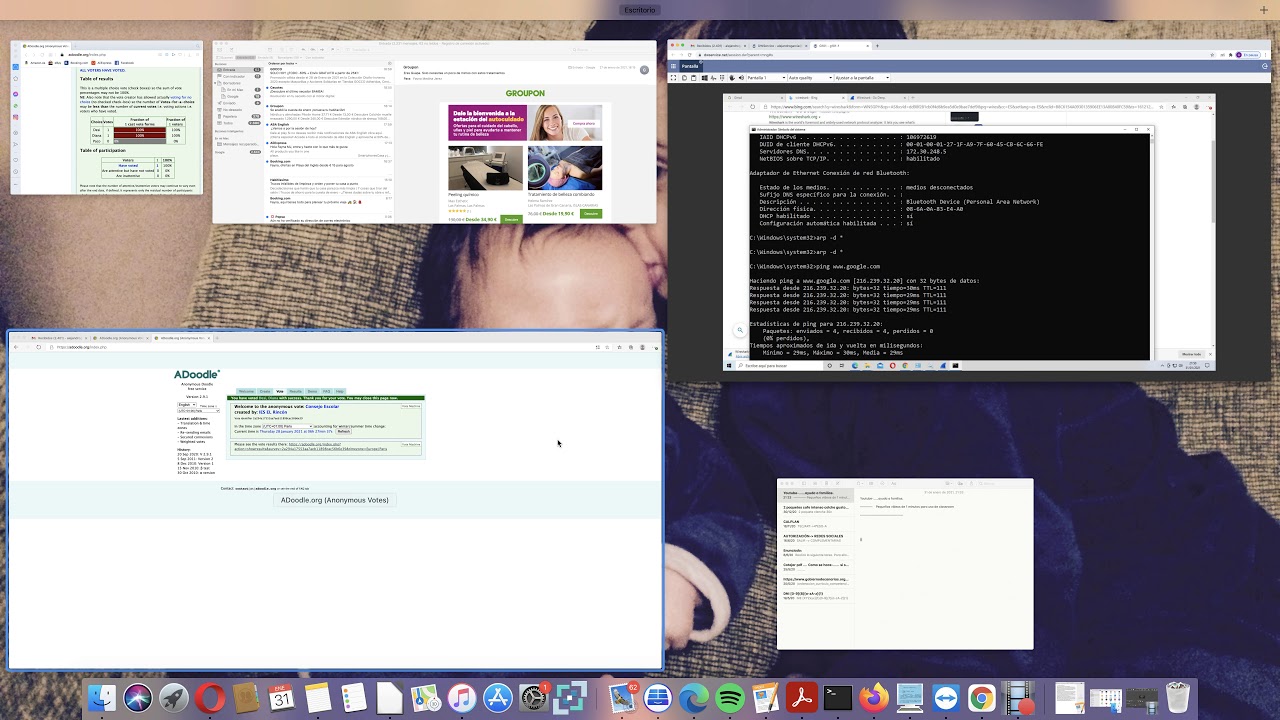The width and height of the screenshot is (1280, 720).
Task: Click the ADoodle browser address bar
Action: [320, 347]
